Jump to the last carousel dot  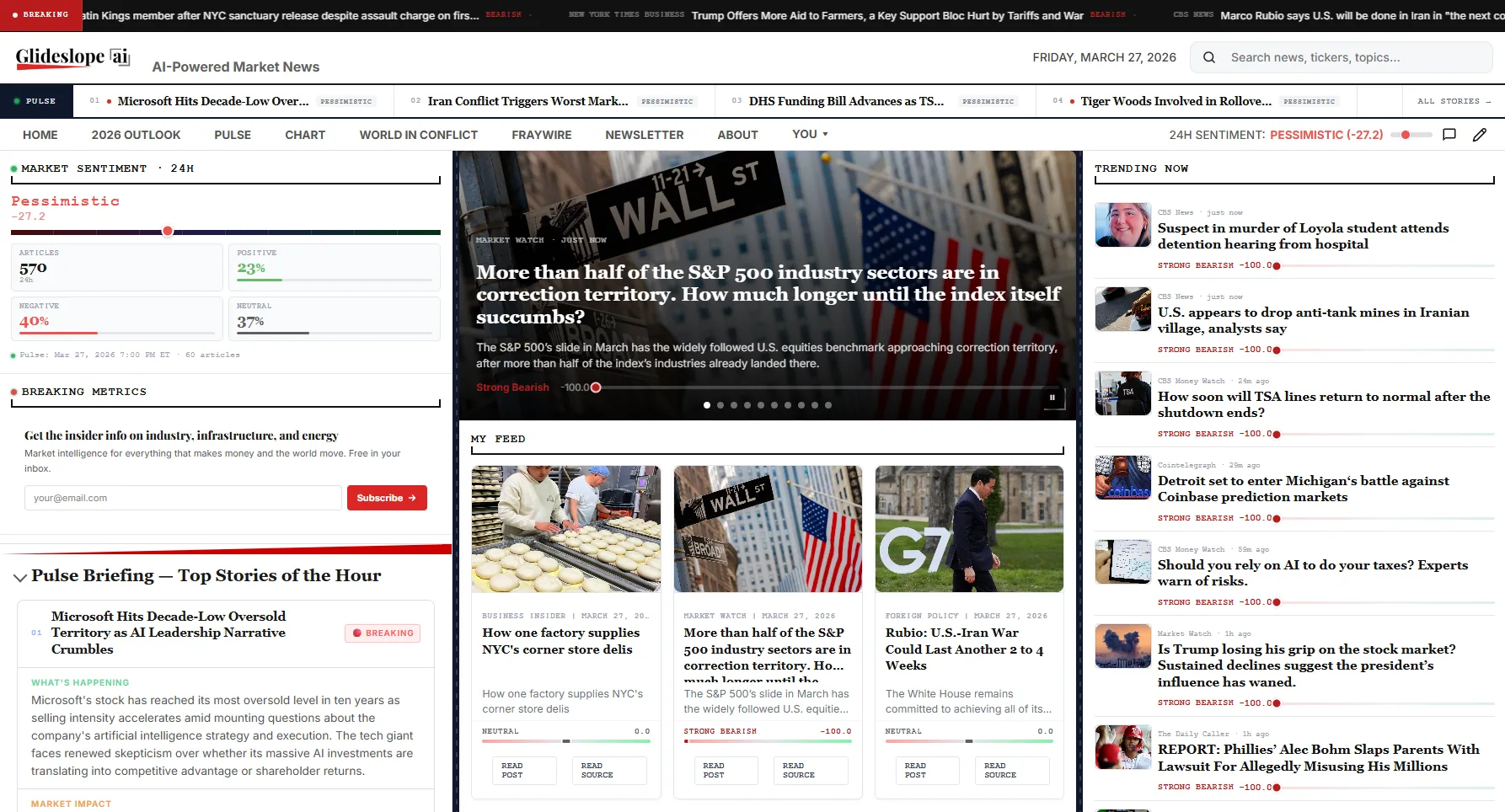click(x=828, y=405)
